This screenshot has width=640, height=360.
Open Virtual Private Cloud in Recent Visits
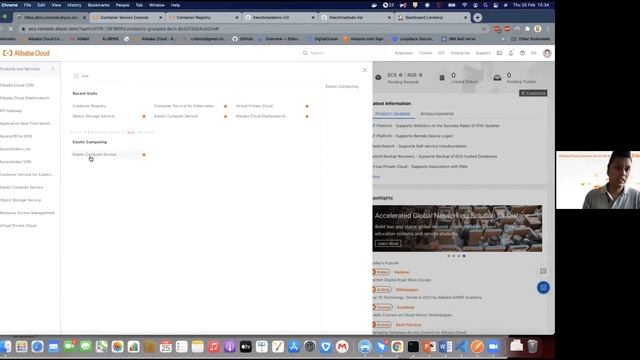click(254, 106)
